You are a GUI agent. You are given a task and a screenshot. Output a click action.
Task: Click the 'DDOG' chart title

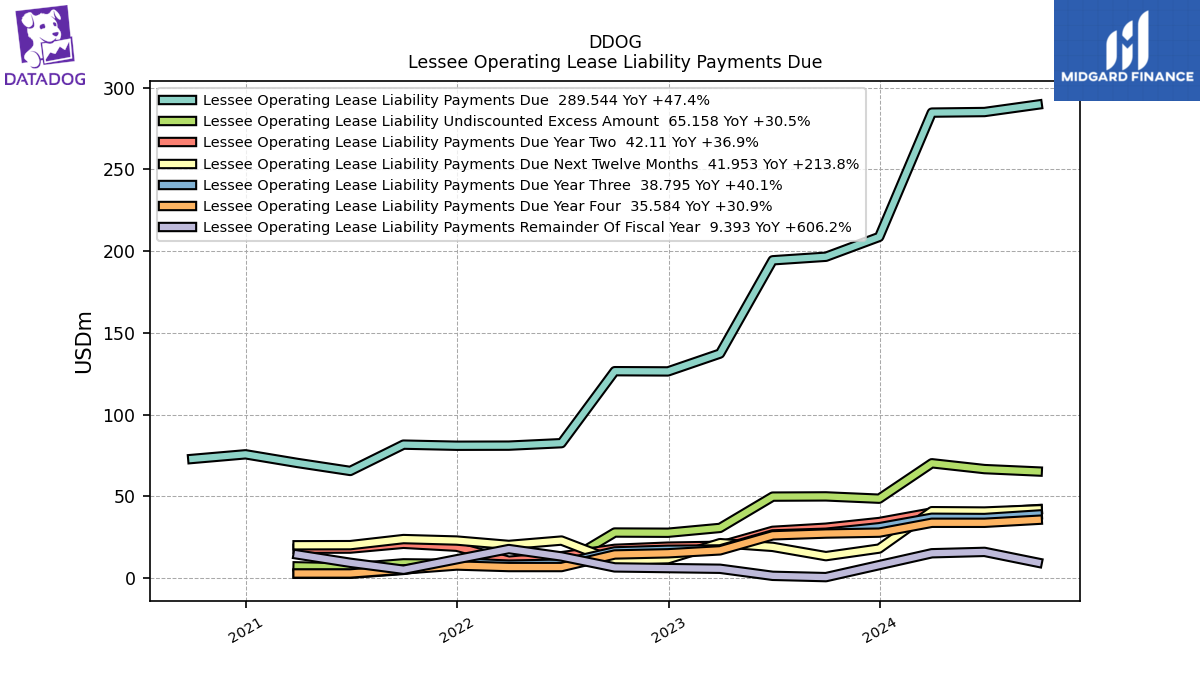point(615,42)
